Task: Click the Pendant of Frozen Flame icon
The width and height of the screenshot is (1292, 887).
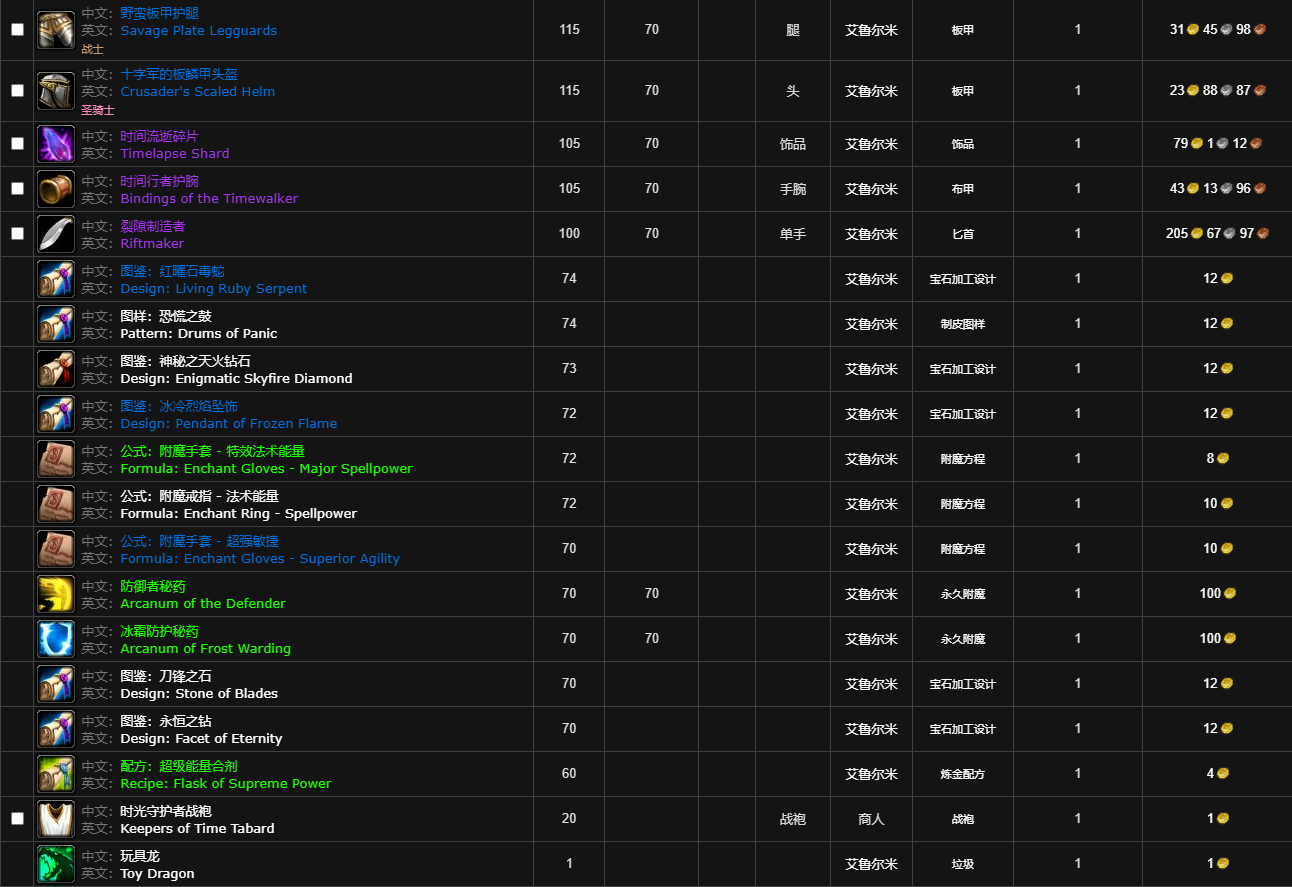Action: (x=55, y=414)
